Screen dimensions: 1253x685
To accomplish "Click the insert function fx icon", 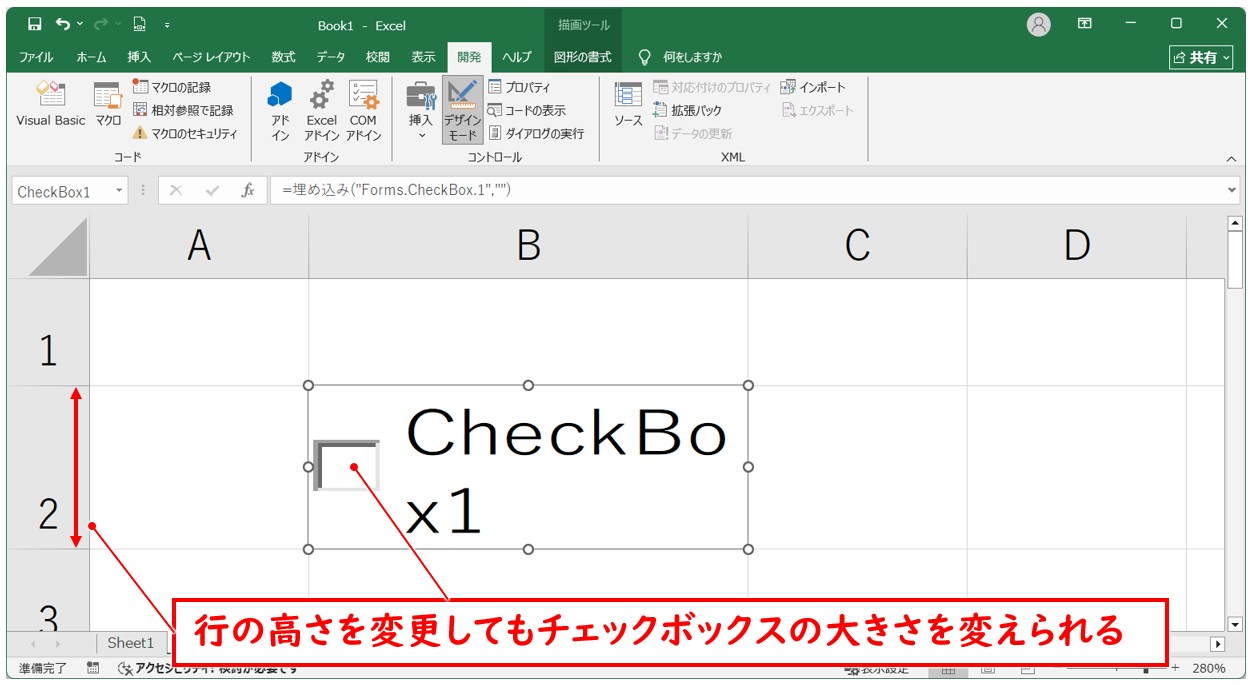I will coord(247,191).
